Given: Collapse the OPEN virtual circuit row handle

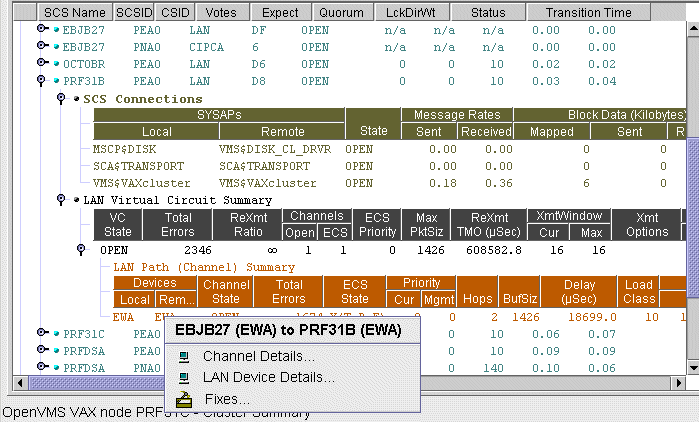Looking at the screenshot, I should click(x=82, y=249).
